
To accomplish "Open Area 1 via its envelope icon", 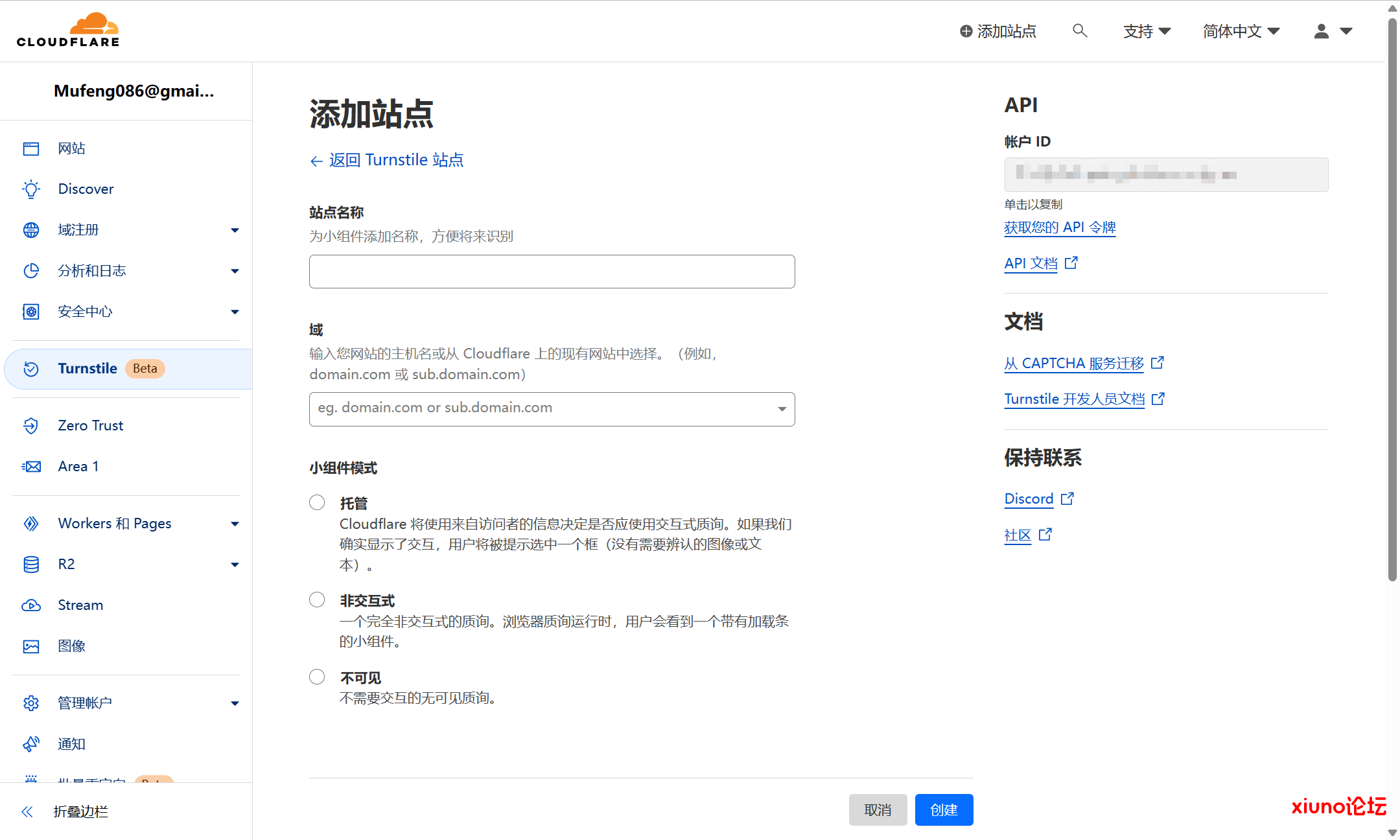I will [x=30, y=466].
